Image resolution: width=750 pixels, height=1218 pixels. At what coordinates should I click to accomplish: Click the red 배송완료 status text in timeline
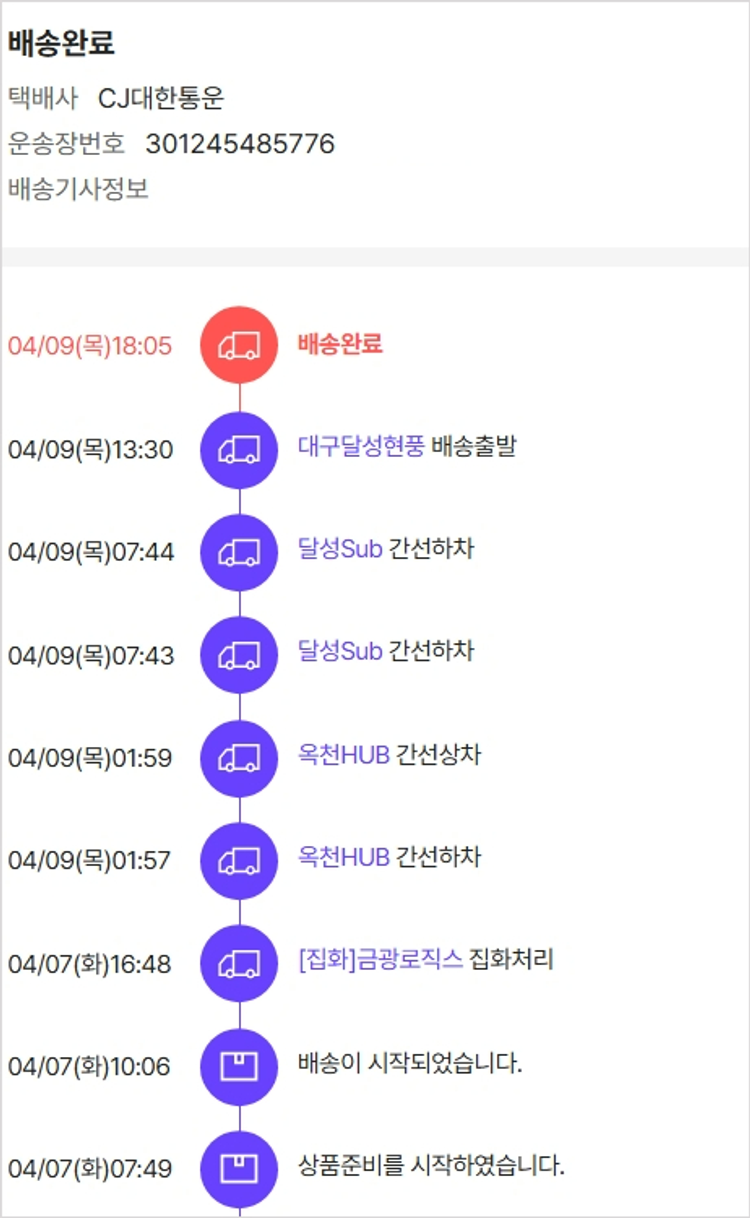click(x=340, y=344)
